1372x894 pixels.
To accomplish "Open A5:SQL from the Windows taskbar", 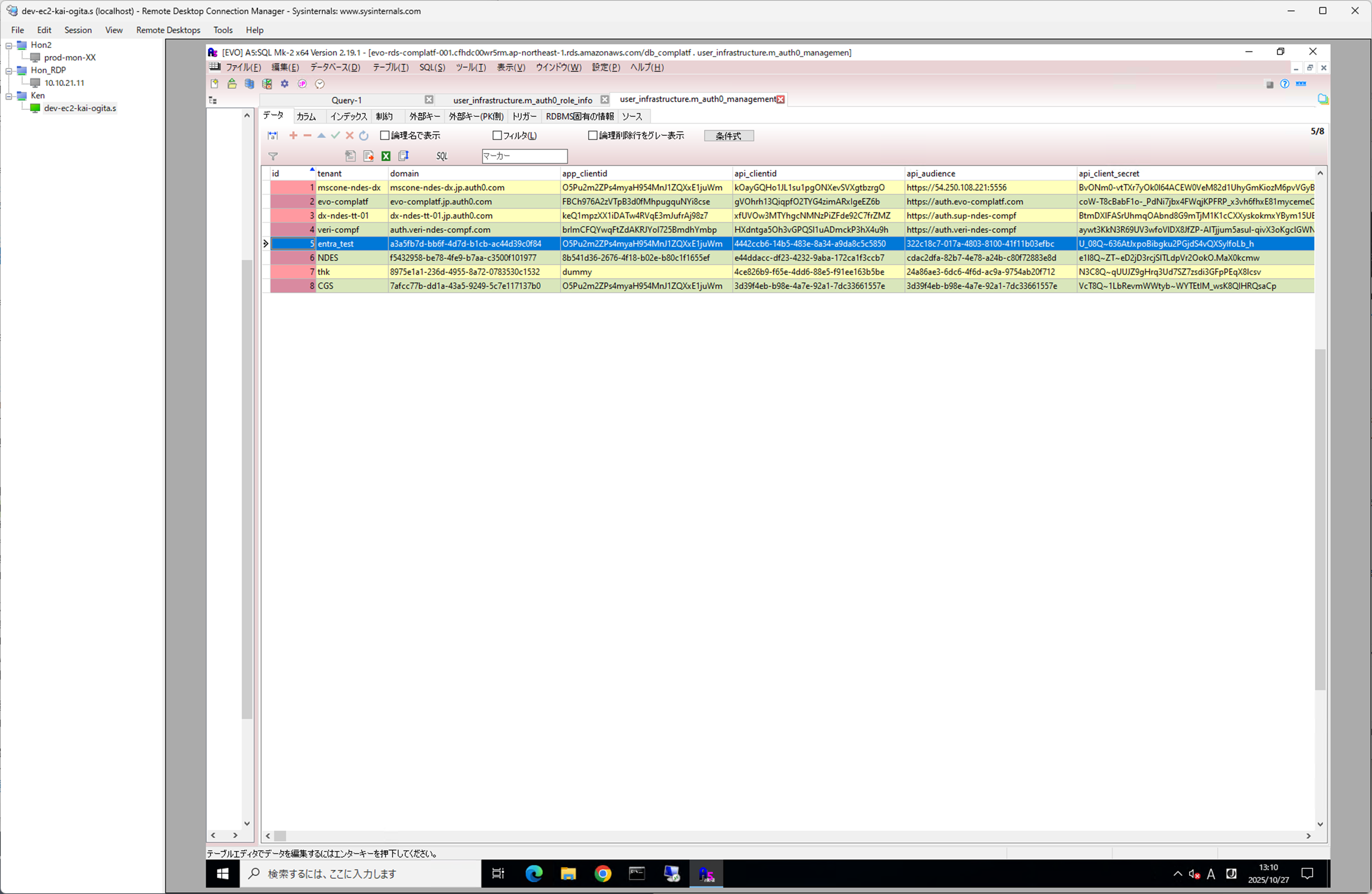I will (706, 874).
